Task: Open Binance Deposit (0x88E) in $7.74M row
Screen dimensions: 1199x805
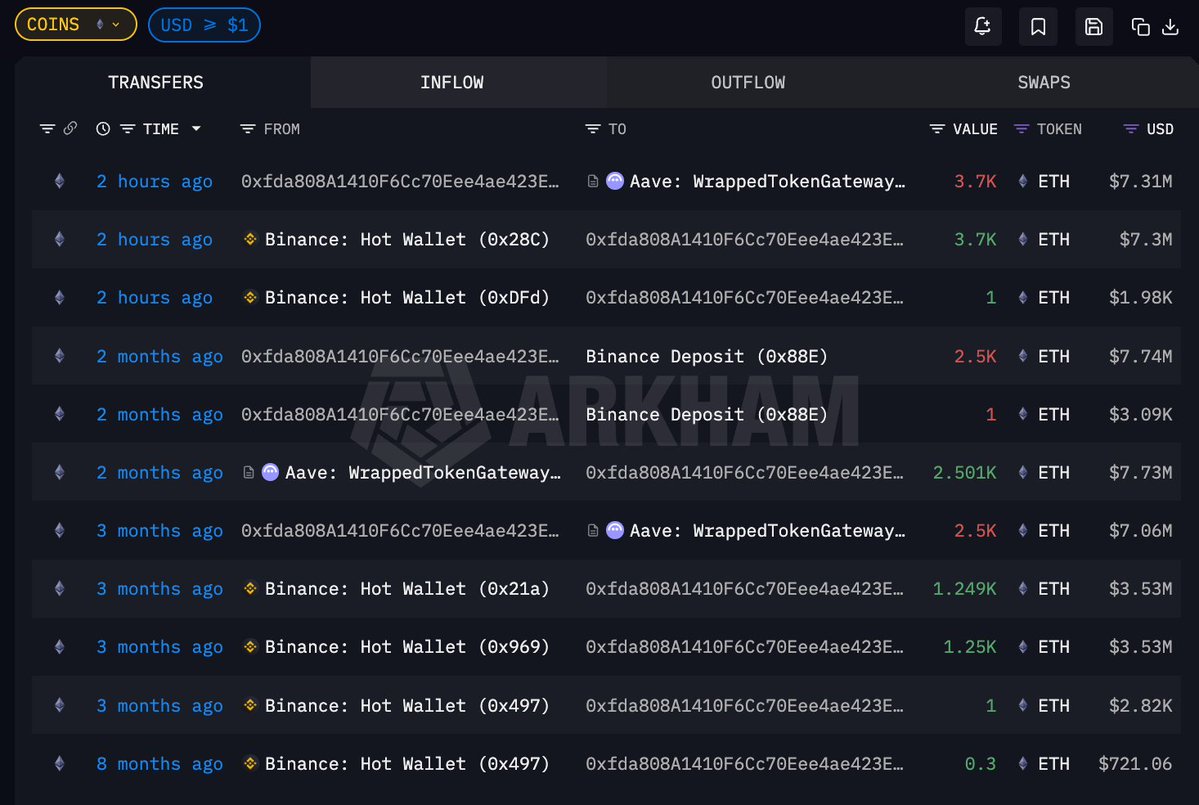Action: (x=707, y=356)
